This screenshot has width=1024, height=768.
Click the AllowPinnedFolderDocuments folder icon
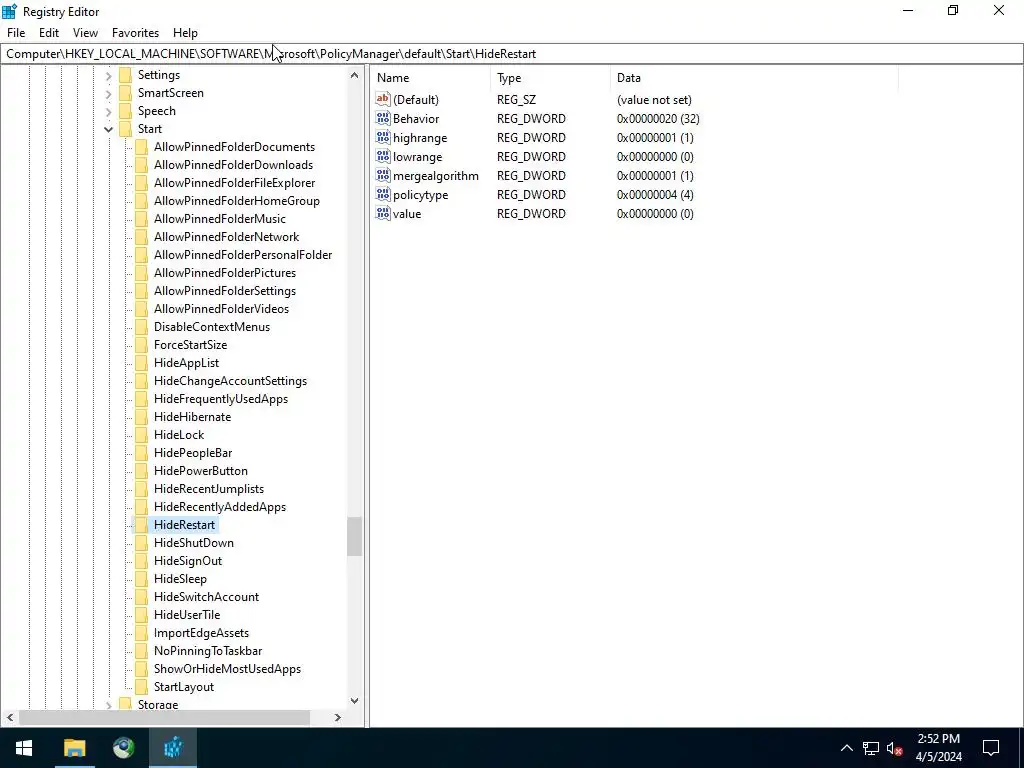pyautogui.click(x=141, y=147)
